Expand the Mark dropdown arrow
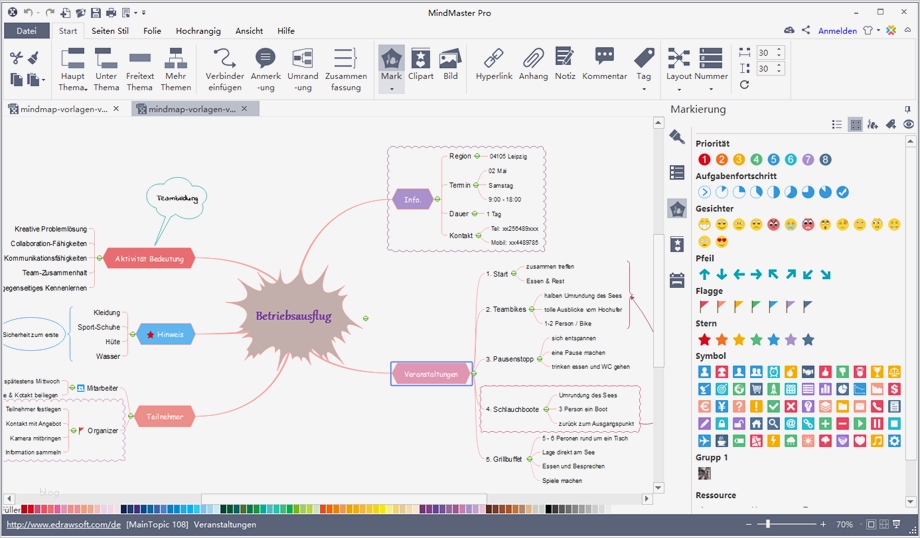Viewport: 920px width, 538px height. tap(391, 89)
